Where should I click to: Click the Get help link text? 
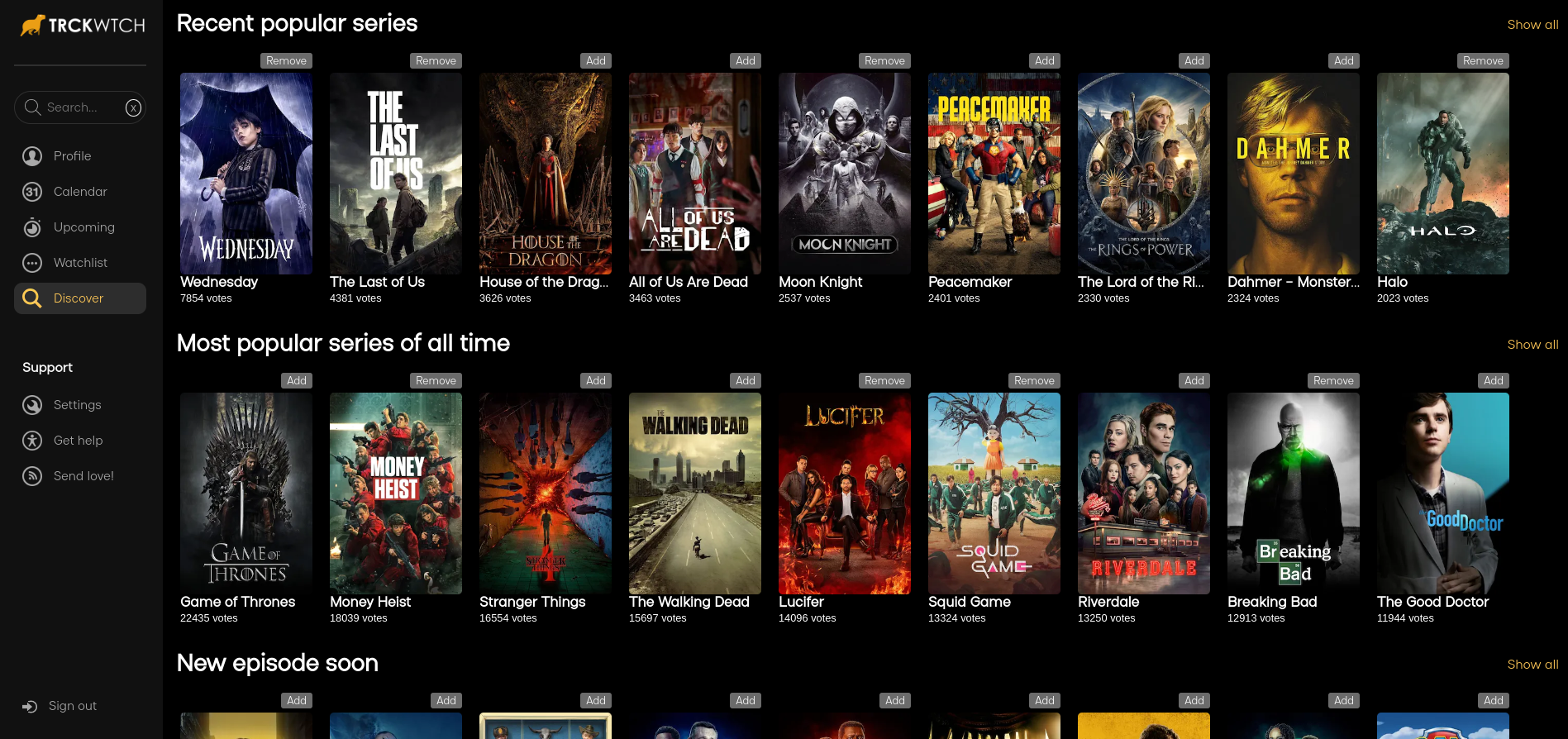tap(79, 441)
